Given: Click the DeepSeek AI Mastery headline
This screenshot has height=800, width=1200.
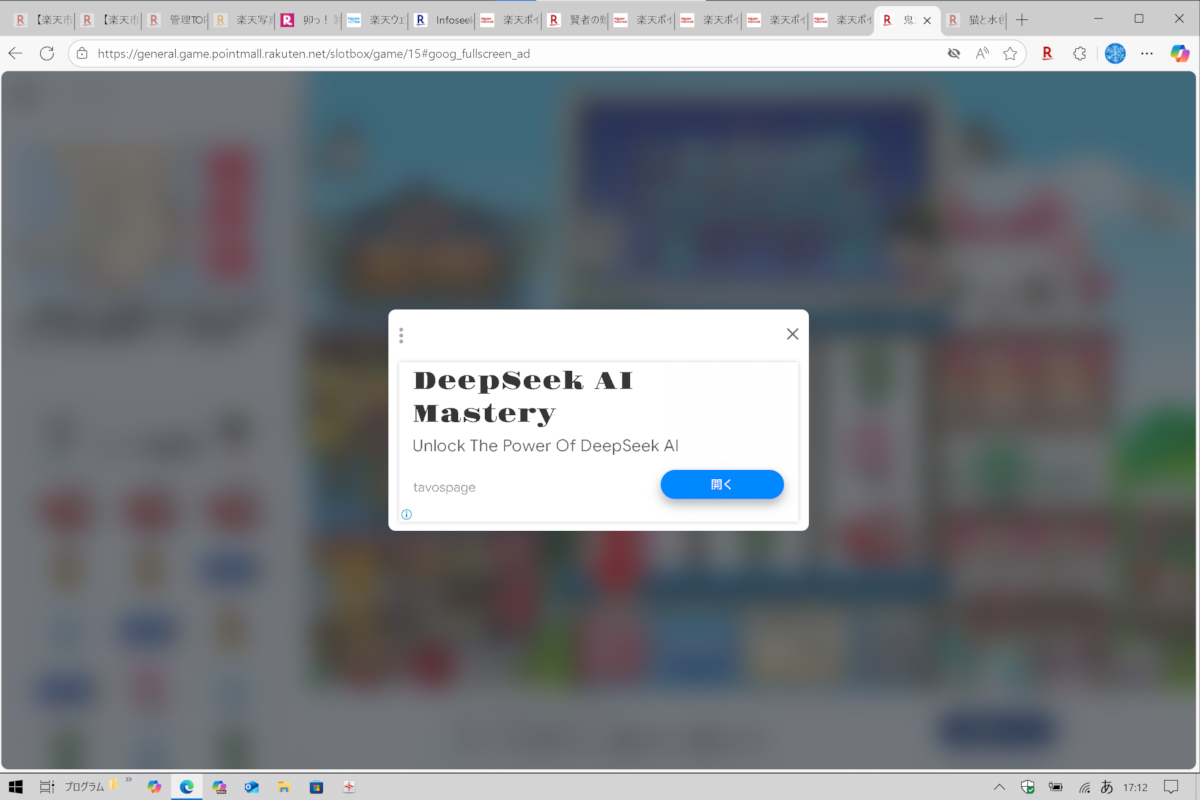Looking at the screenshot, I should (x=523, y=396).
